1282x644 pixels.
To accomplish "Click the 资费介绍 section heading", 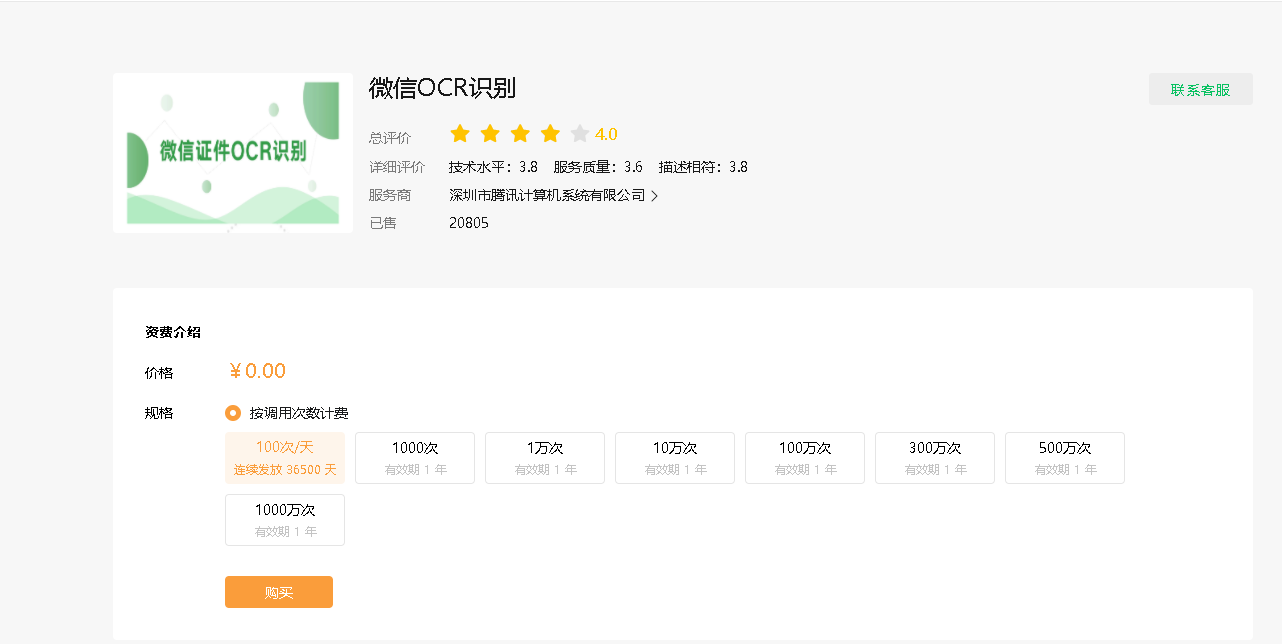I will [173, 332].
